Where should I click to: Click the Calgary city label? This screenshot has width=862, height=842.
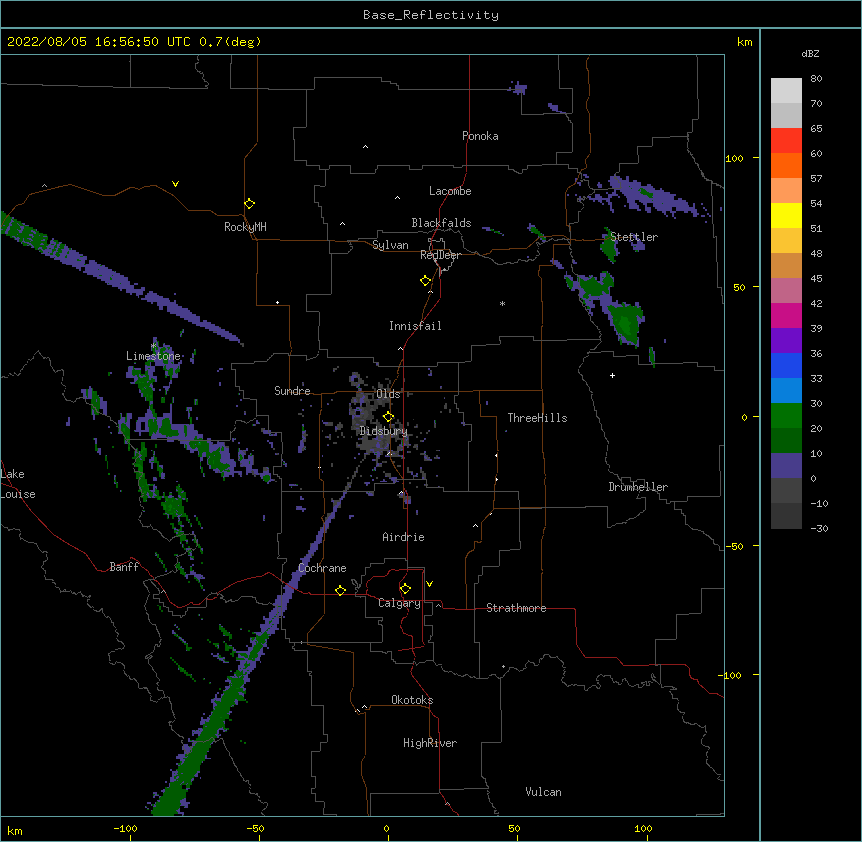tap(400, 603)
